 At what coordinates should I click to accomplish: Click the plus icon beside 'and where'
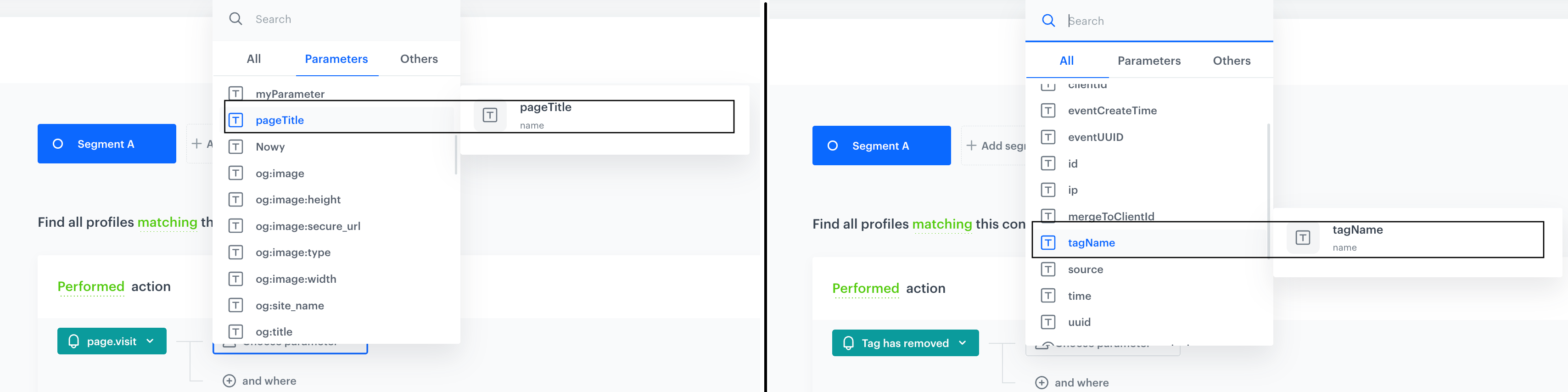pos(229,381)
